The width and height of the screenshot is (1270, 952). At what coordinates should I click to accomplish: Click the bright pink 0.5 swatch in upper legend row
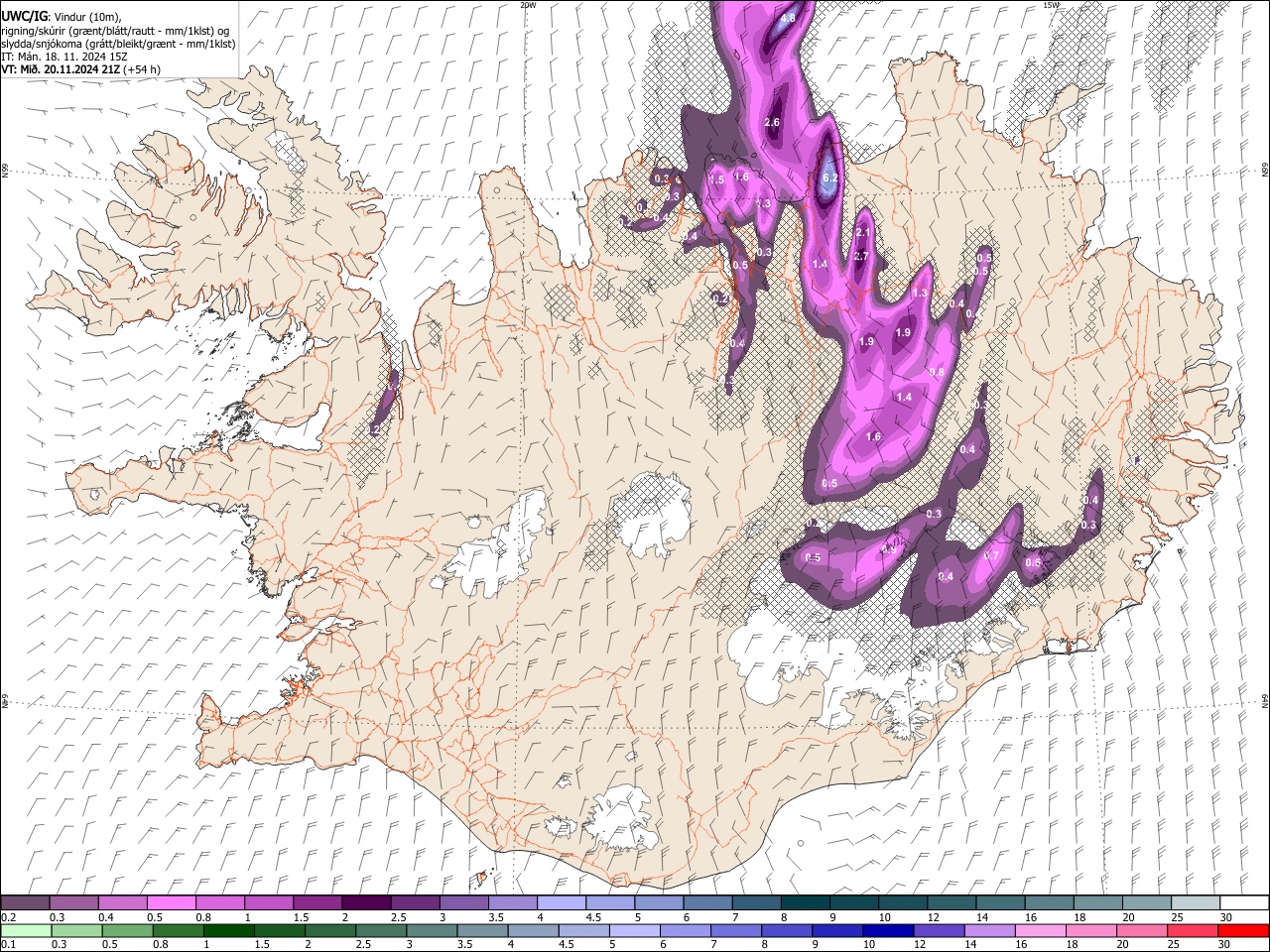172,902
